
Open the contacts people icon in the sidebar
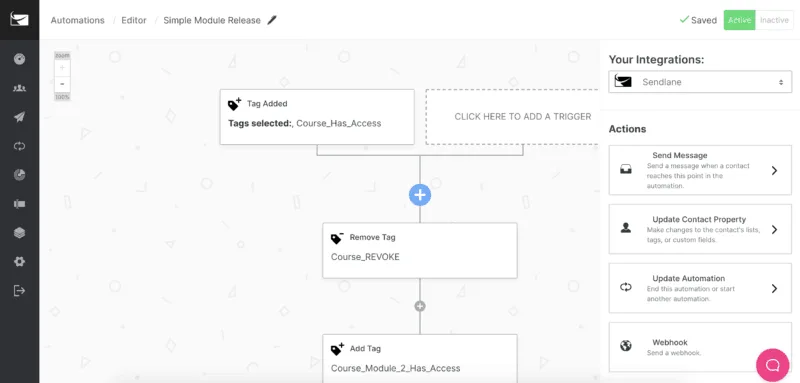pos(19,88)
